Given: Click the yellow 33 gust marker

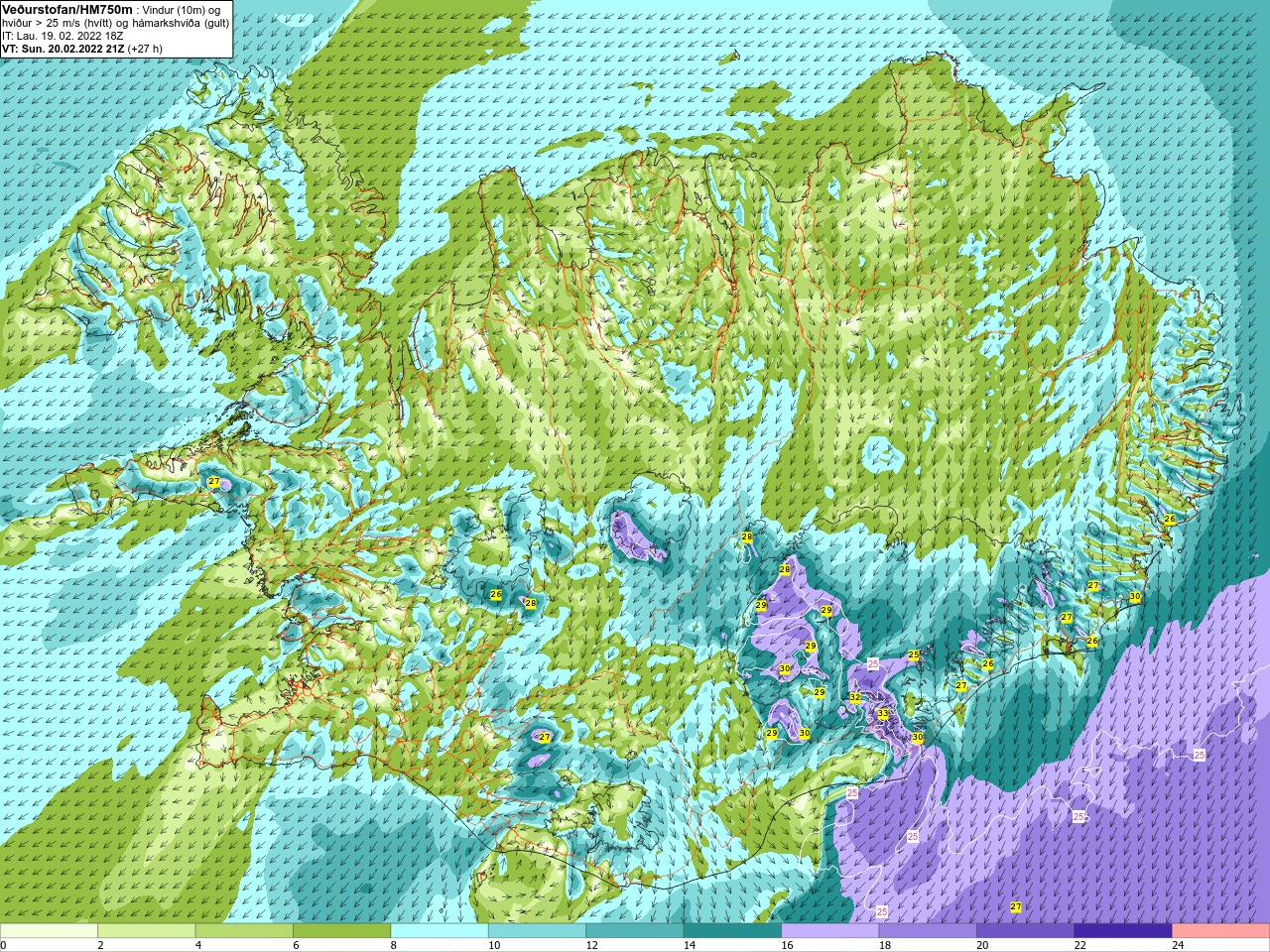Looking at the screenshot, I should [x=882, y=713].
